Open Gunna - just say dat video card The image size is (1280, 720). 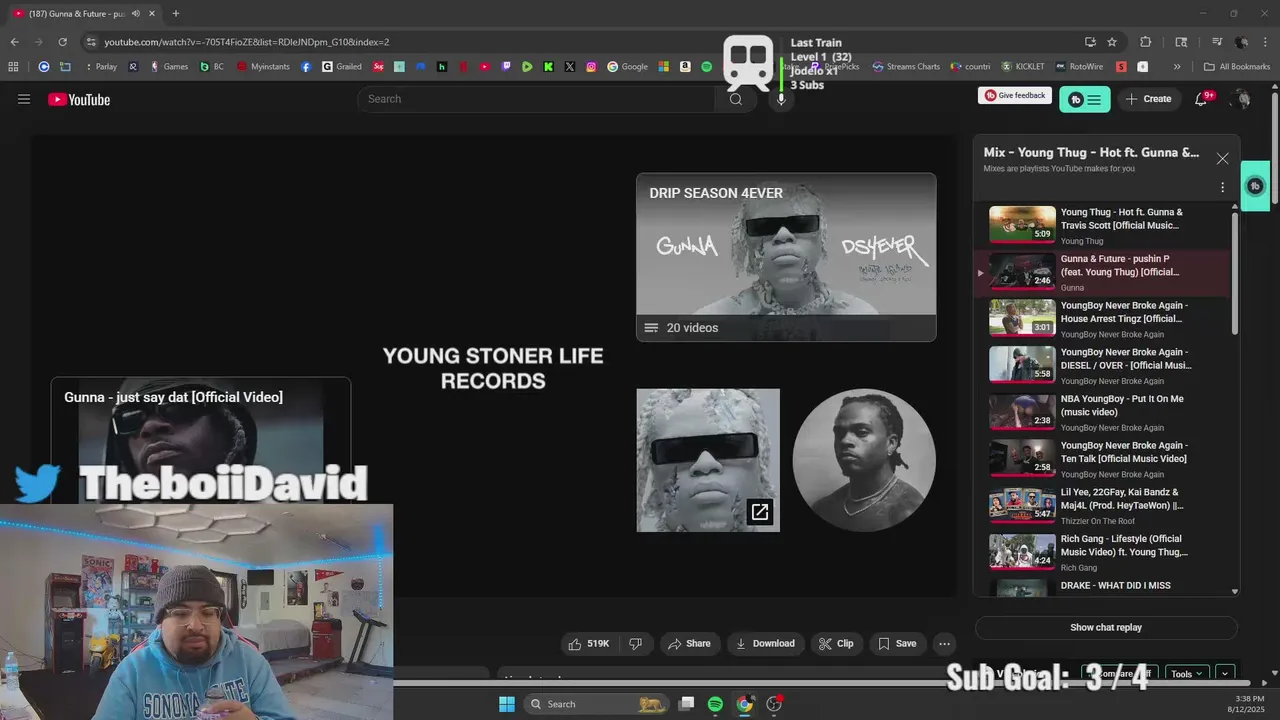(x=201, y=440)
